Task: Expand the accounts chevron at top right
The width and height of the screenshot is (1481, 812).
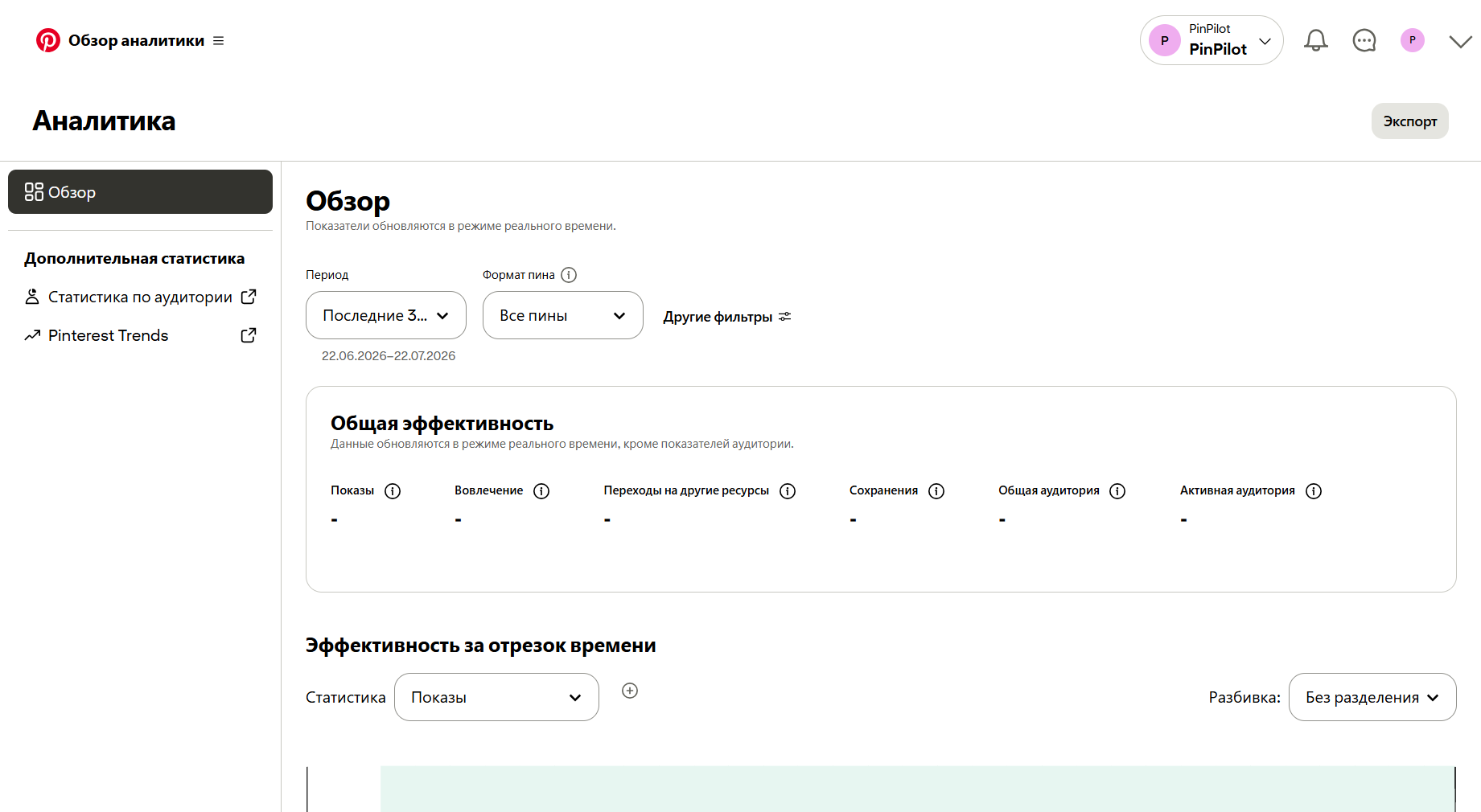Action: 1461,41
